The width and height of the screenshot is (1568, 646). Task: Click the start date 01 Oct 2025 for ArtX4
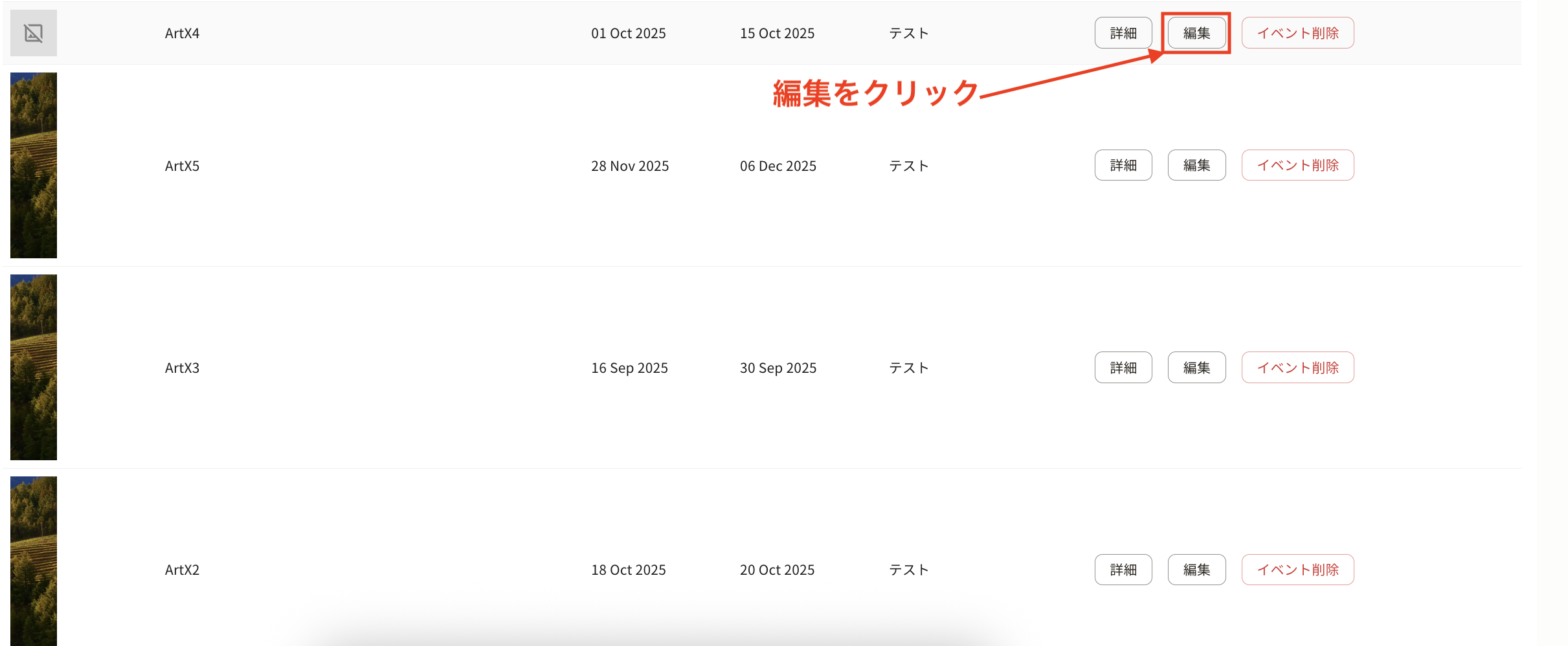[x=628, y=32]
